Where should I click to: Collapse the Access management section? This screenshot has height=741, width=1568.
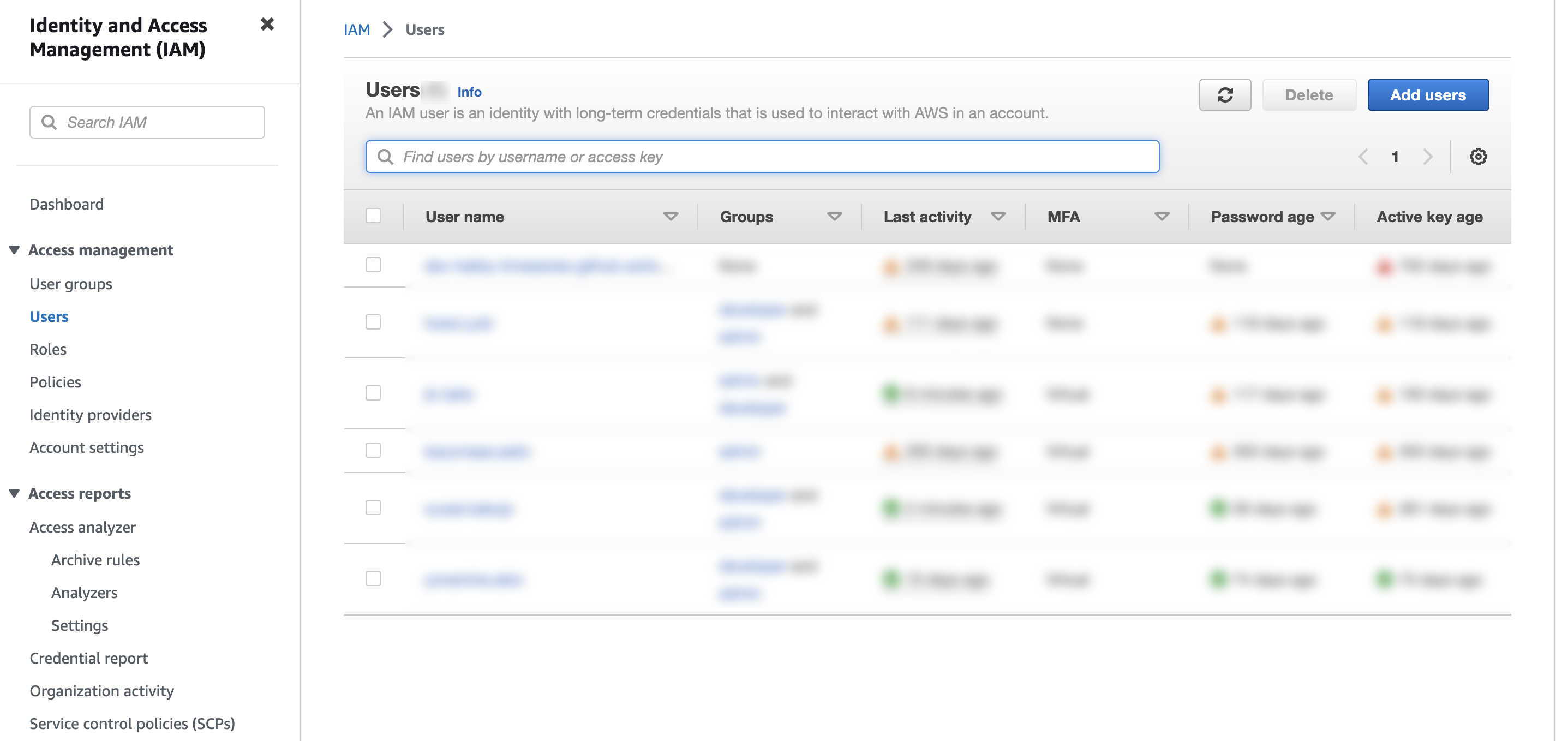pos(14,250)
